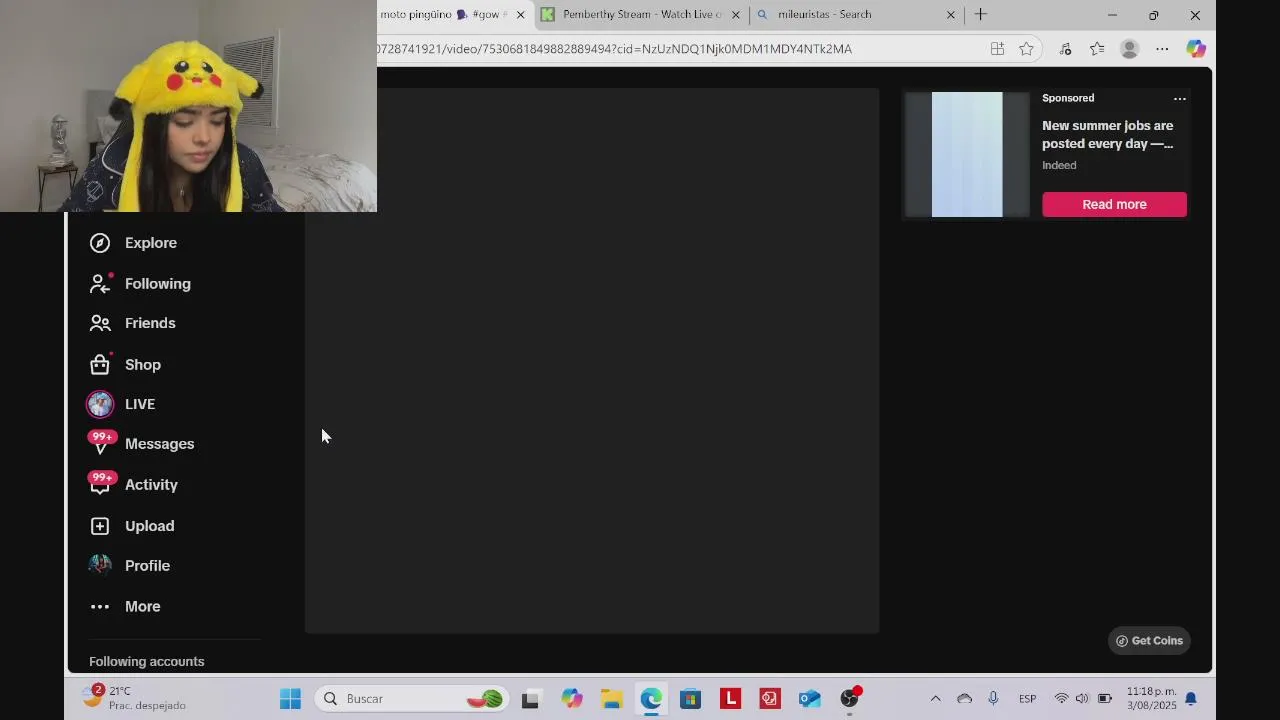Close the Pemberthy Stream tab
The width and height of the screenshot is (1280, 720).
(x=736, y=15)
